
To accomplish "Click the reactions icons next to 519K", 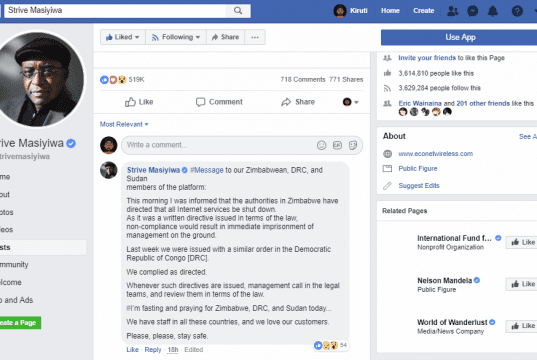I will tap(113, 80).
